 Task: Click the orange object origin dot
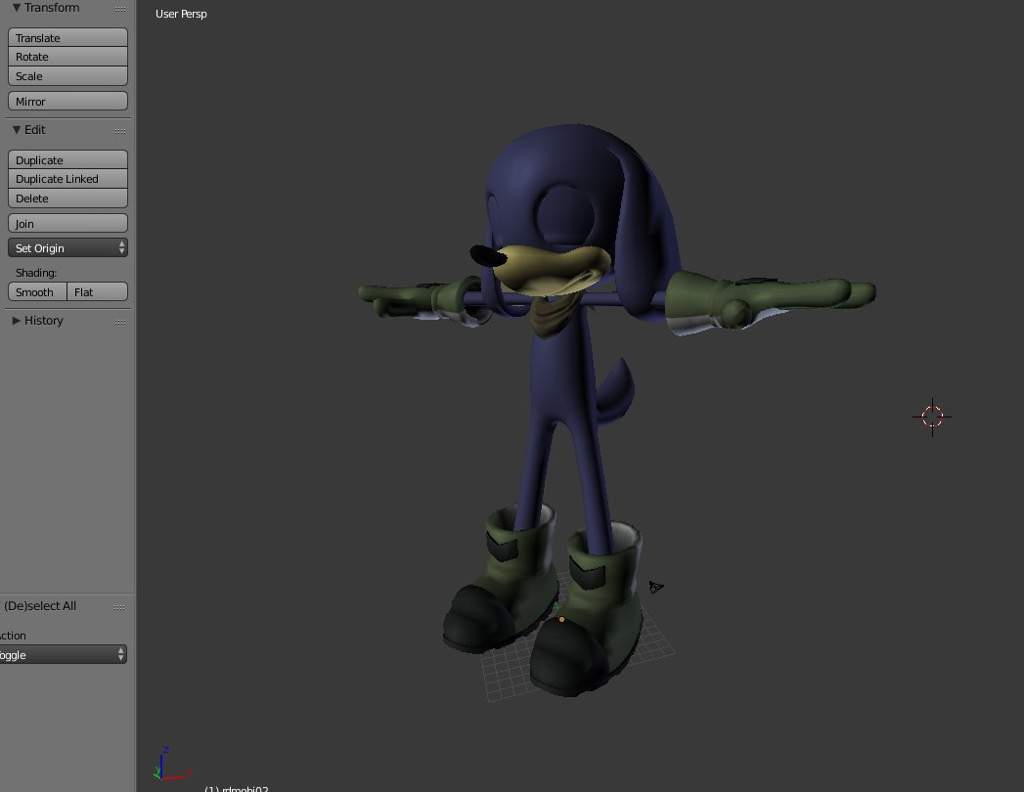tap(562, 619)
